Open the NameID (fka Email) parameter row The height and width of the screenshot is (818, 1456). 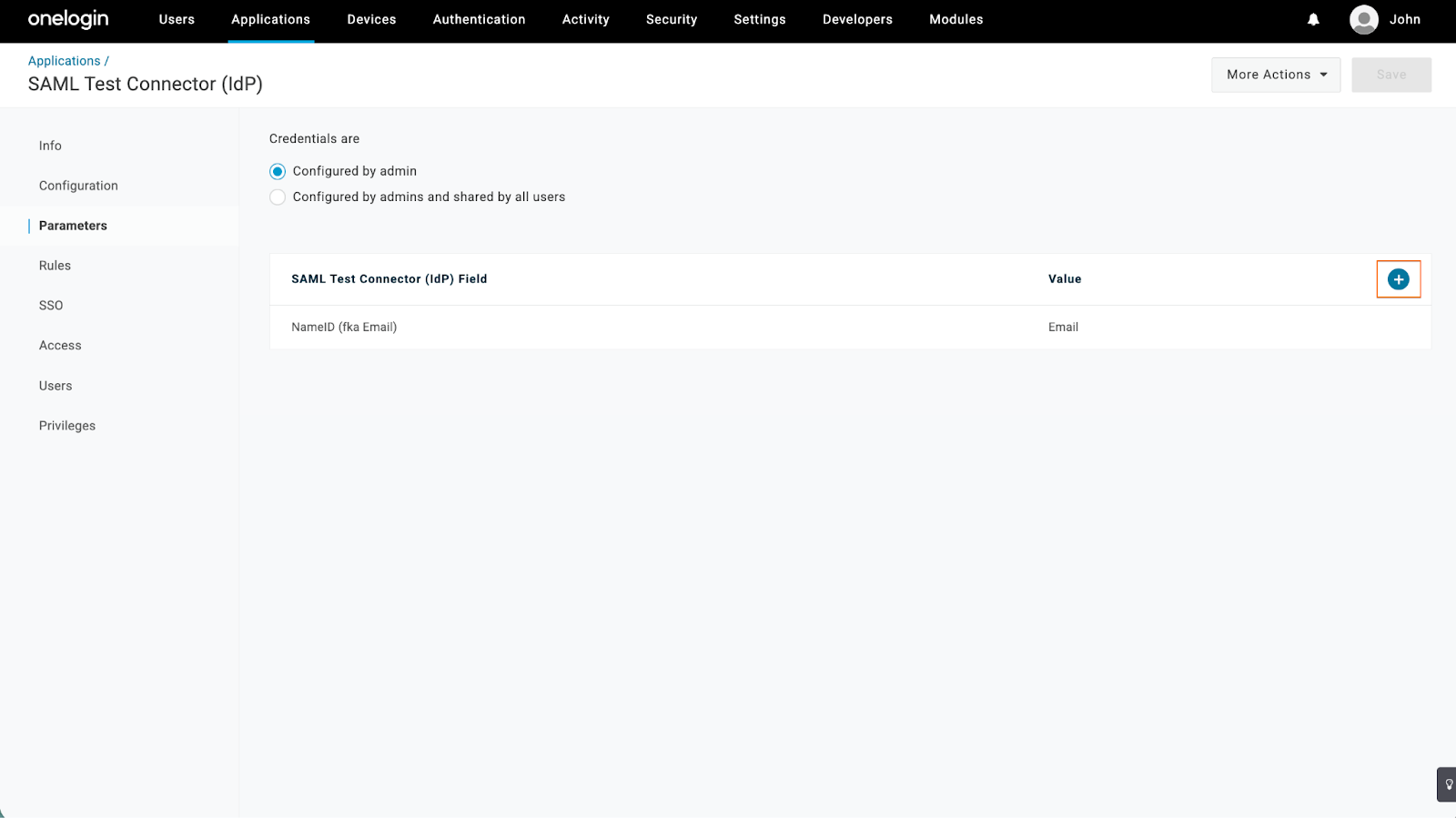[344, 328]
